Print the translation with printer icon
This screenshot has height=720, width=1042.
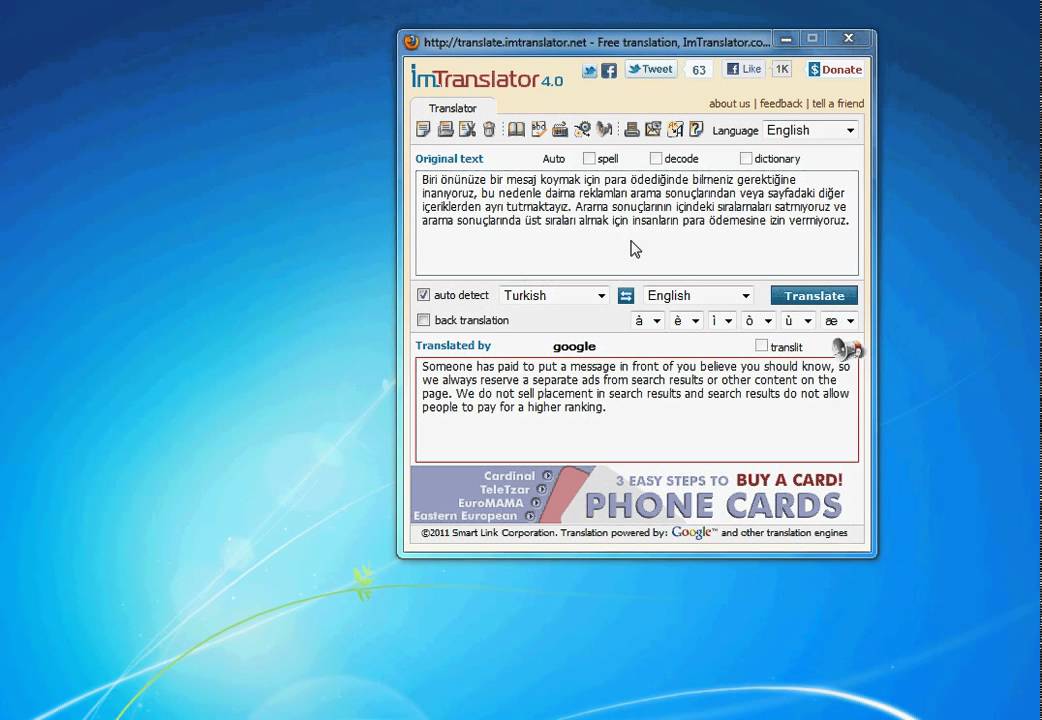(632, 130)
